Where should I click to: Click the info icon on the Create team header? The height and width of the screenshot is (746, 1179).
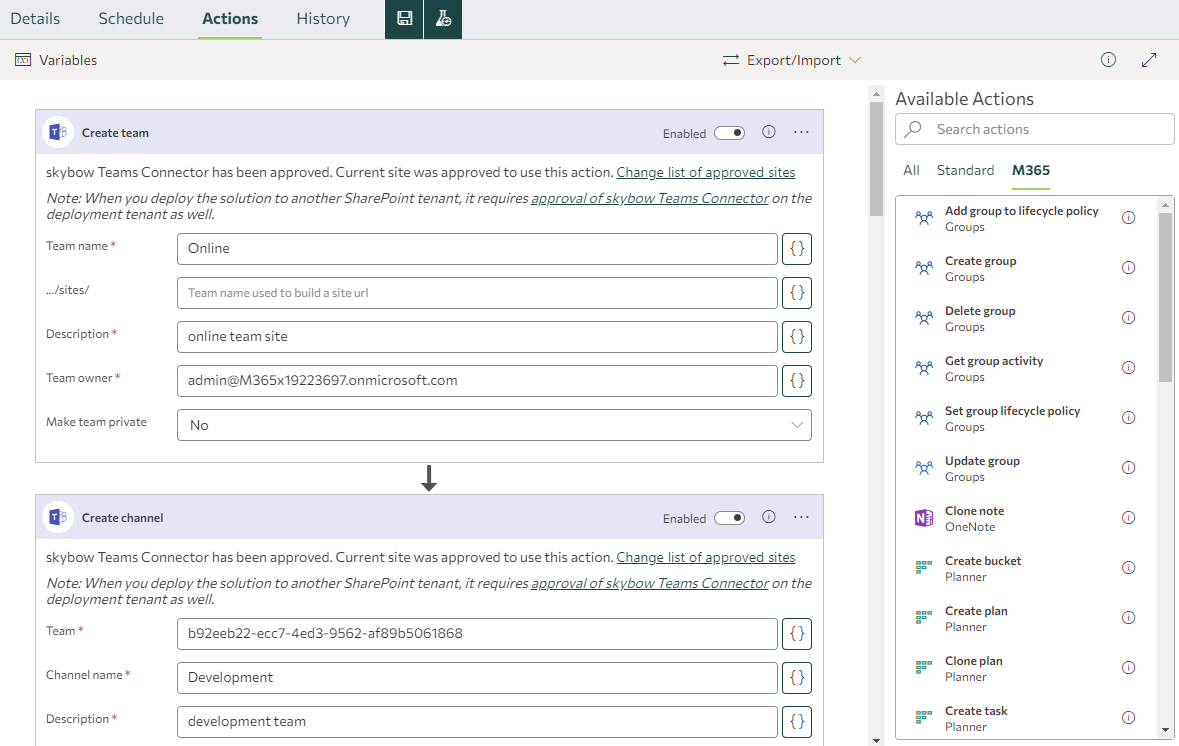[x=768, y=132]
